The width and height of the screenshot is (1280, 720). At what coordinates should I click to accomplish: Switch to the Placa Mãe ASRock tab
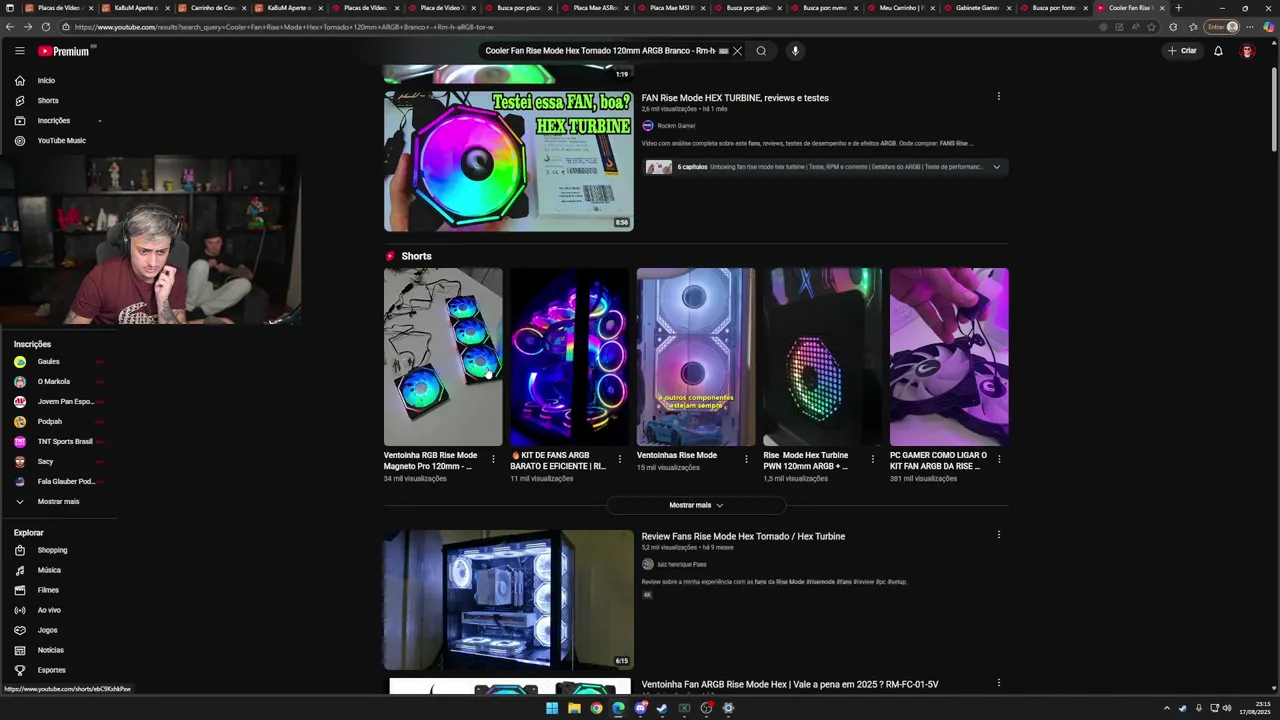596,8
